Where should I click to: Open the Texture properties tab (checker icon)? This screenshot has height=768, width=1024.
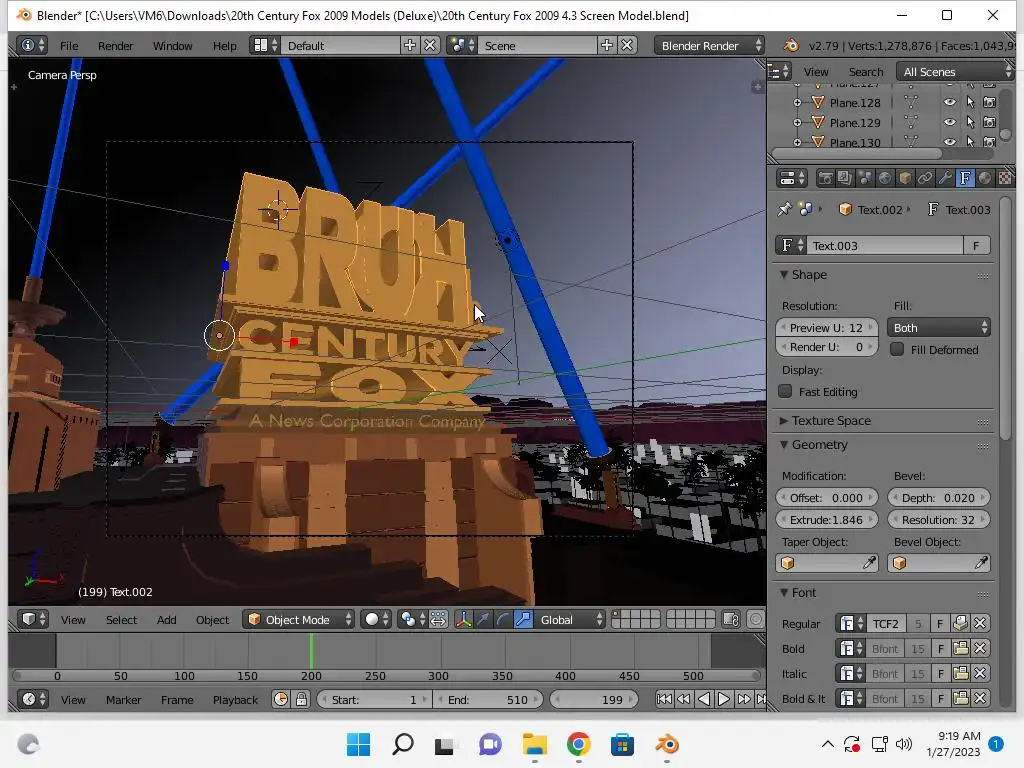click(x=1005, y=178)
